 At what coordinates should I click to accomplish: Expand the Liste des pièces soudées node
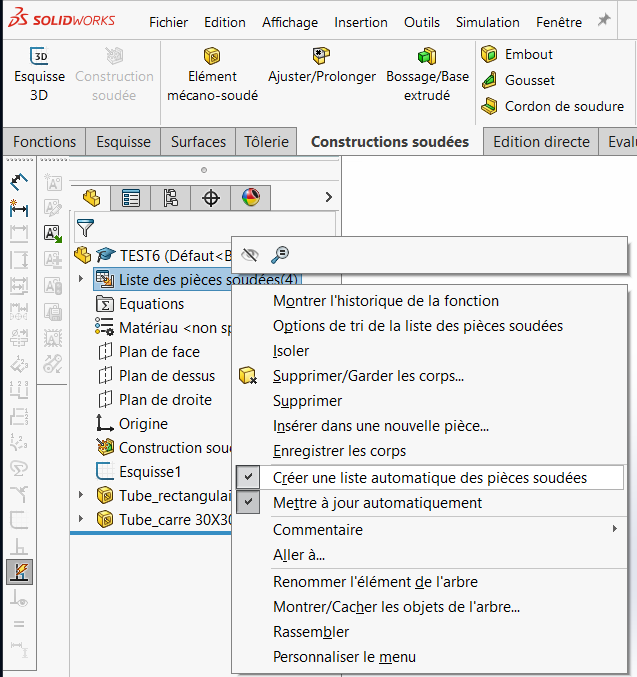(80, 279)
